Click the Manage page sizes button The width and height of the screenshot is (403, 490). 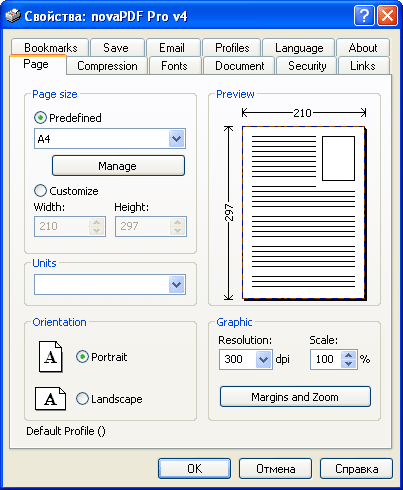(x=118, y=166)
